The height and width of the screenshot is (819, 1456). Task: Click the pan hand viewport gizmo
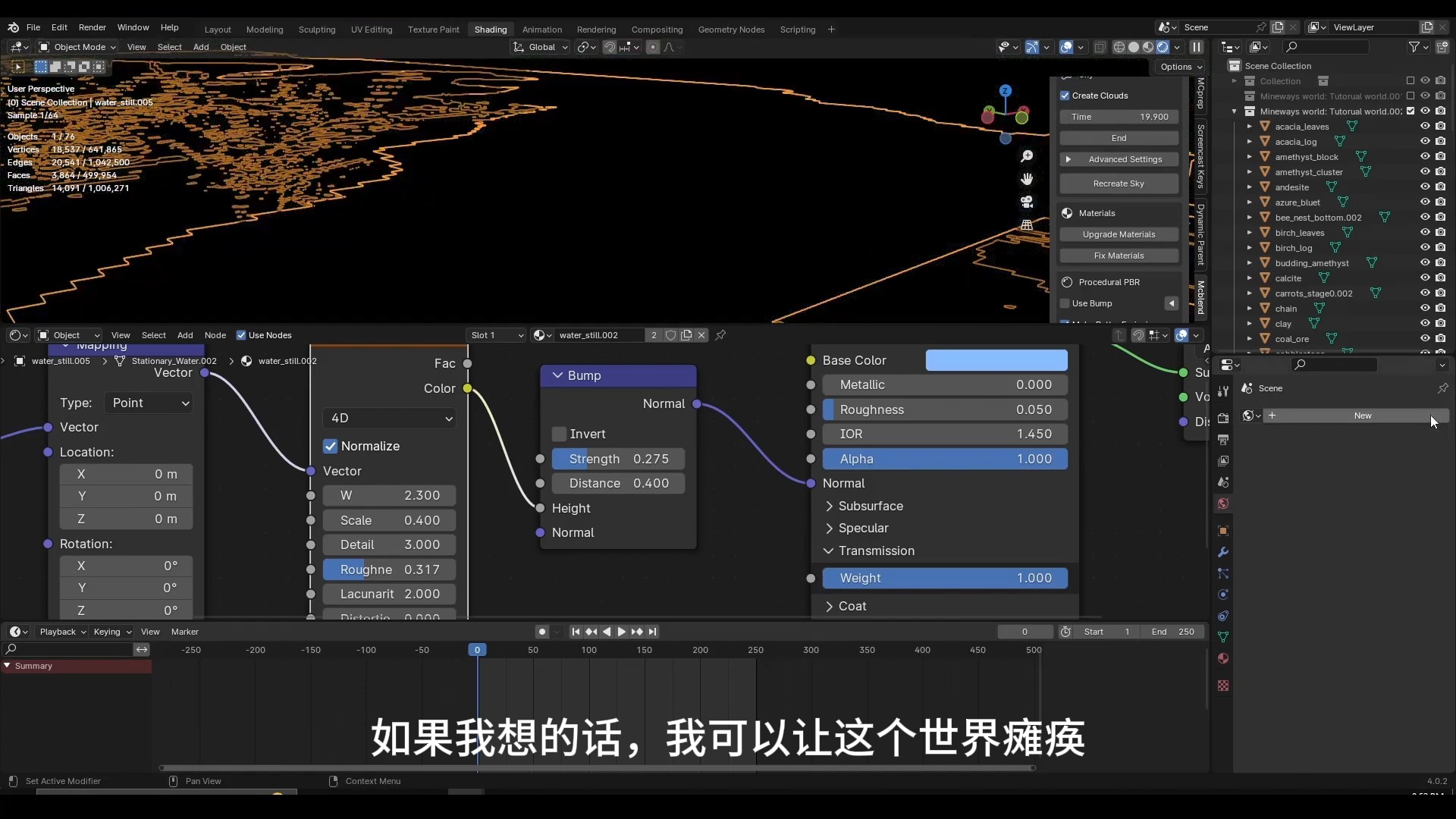click(x=1027, y=179)
